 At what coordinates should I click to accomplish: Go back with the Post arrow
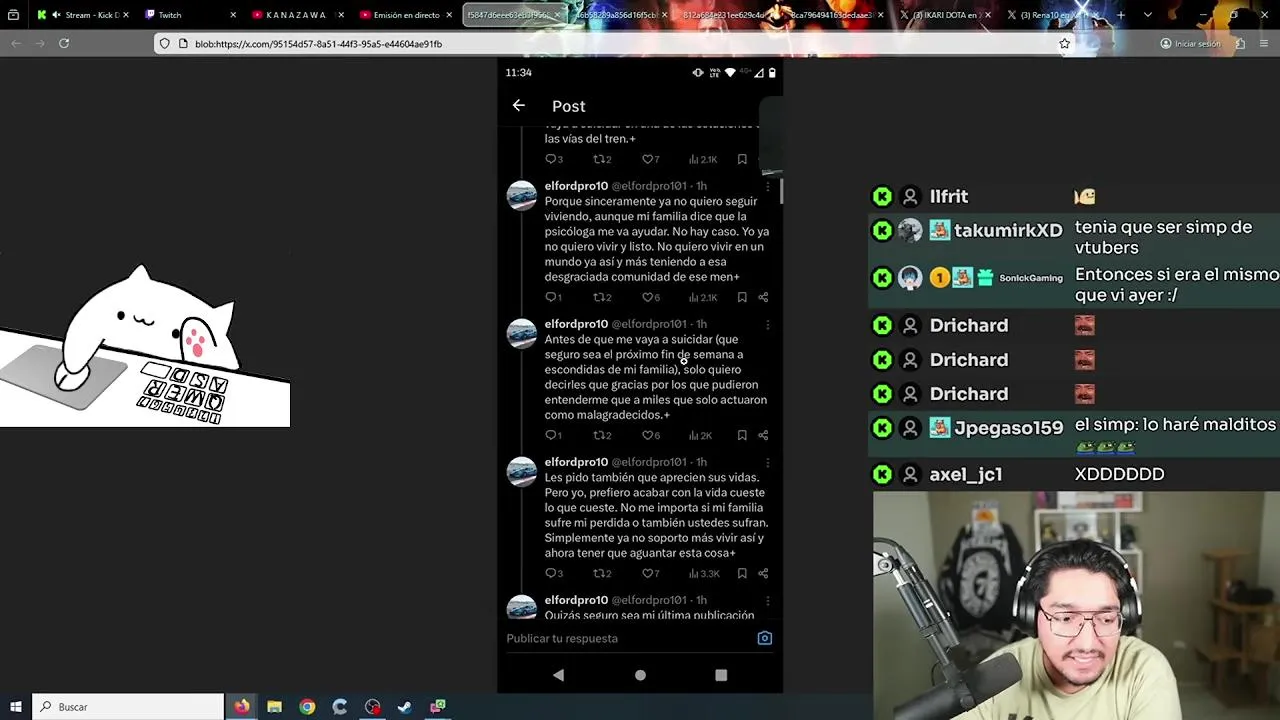[518, 106]
